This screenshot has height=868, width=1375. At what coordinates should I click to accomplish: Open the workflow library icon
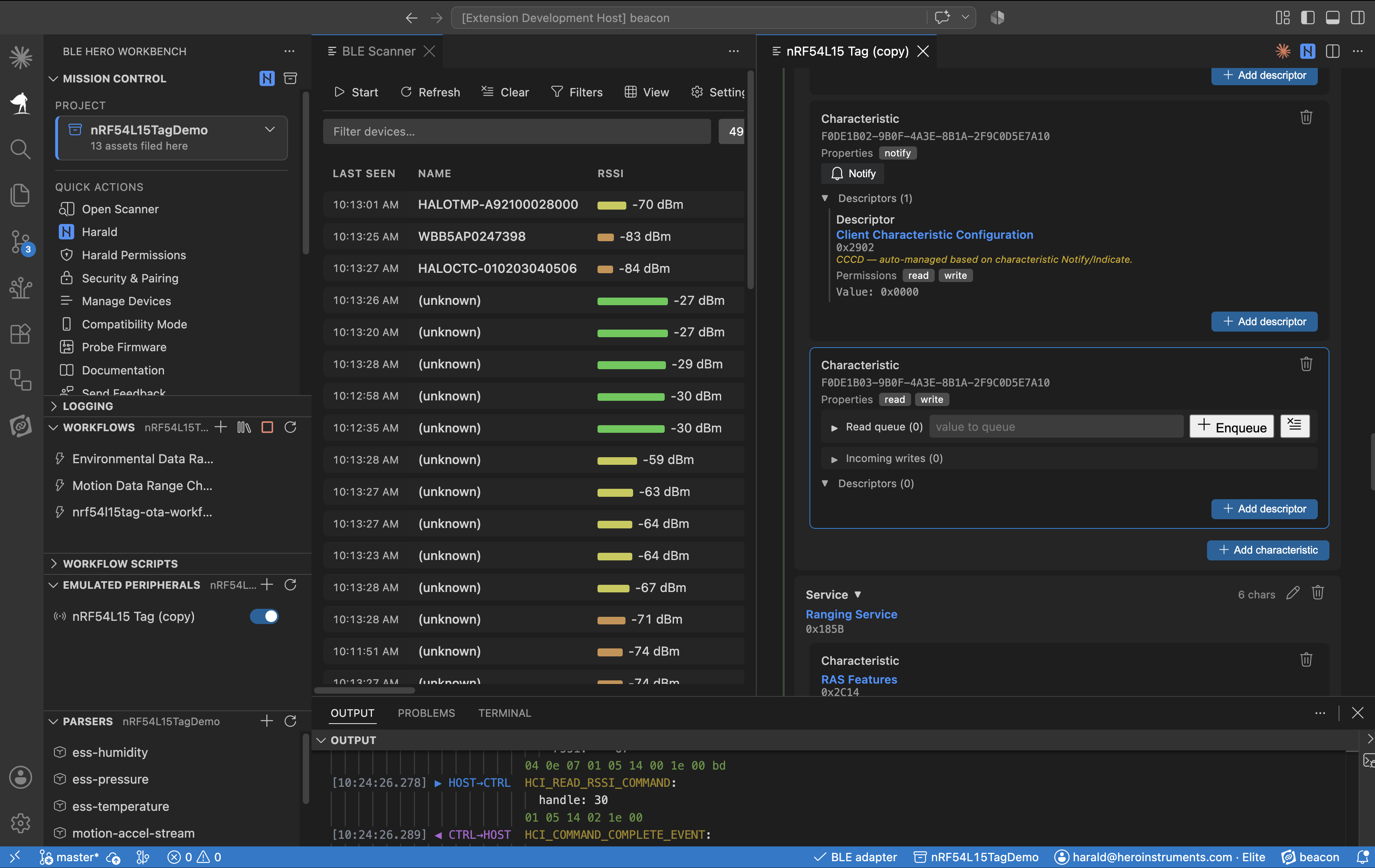pos(244,427)
